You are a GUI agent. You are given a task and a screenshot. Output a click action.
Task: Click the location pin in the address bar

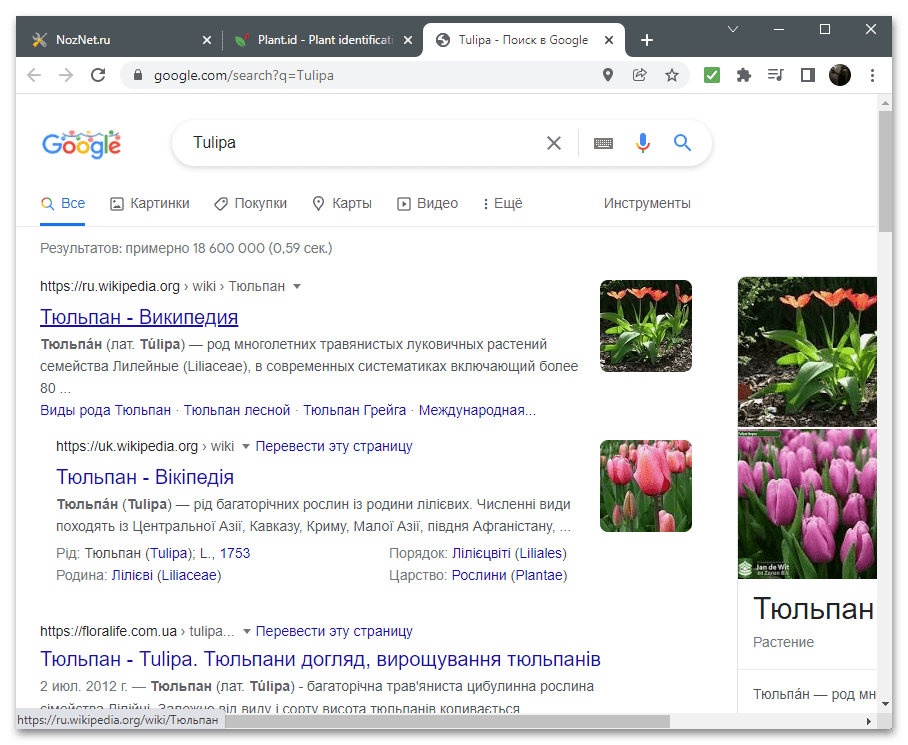tap(607, 75)
